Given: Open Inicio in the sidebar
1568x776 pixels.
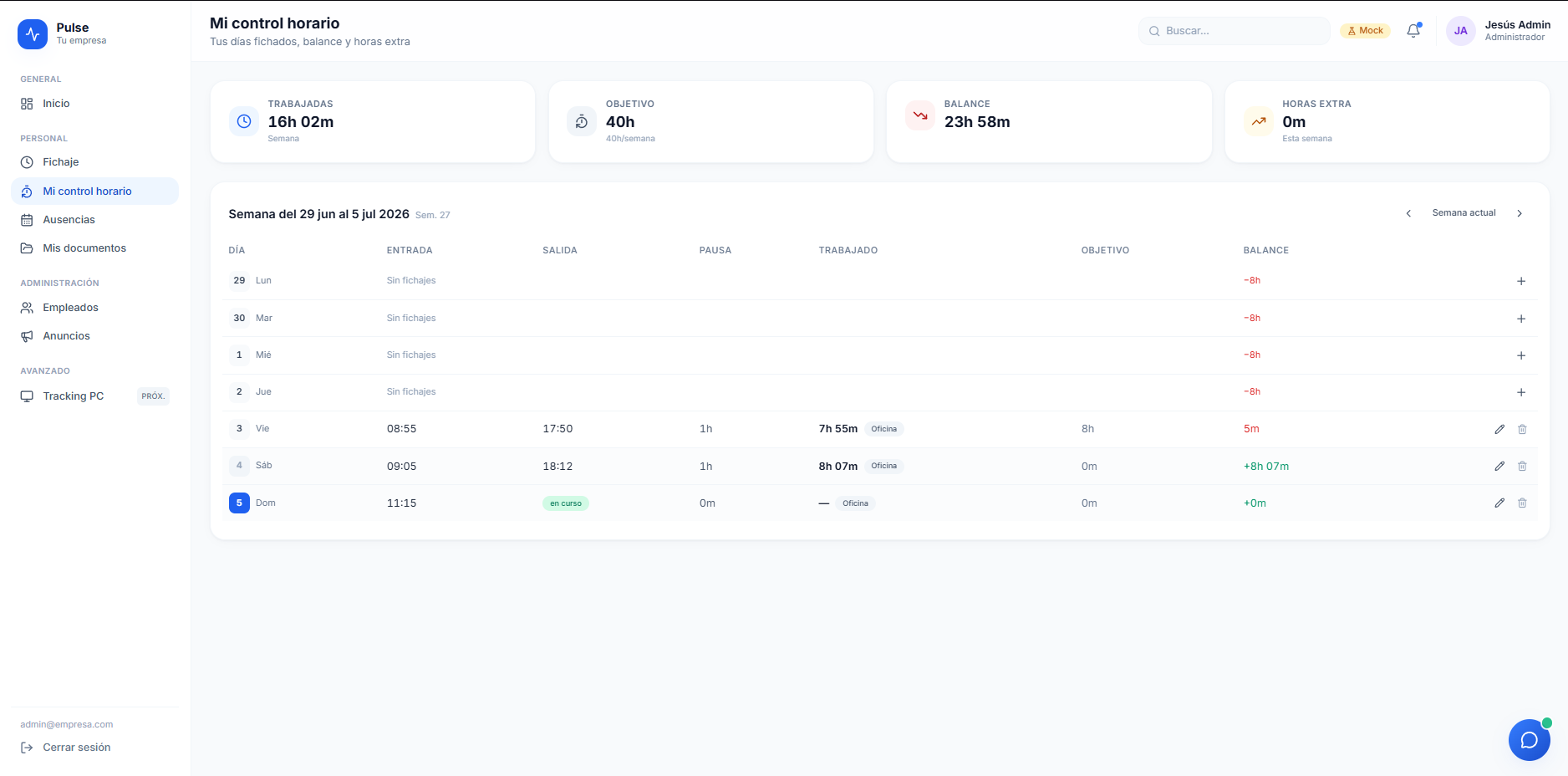Looking at the screenshot, I should tap(94, 104).
